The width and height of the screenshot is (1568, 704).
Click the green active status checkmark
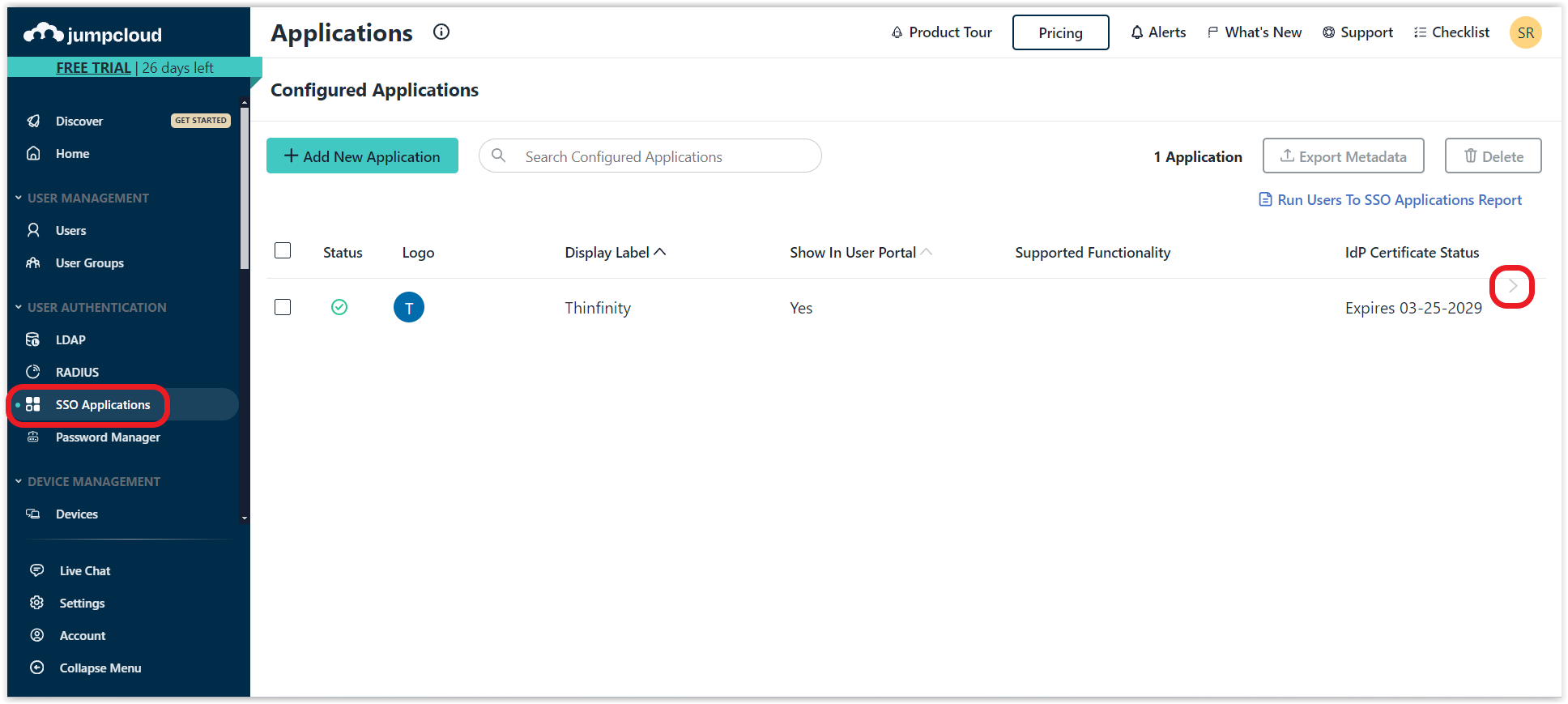coord(339,307)
